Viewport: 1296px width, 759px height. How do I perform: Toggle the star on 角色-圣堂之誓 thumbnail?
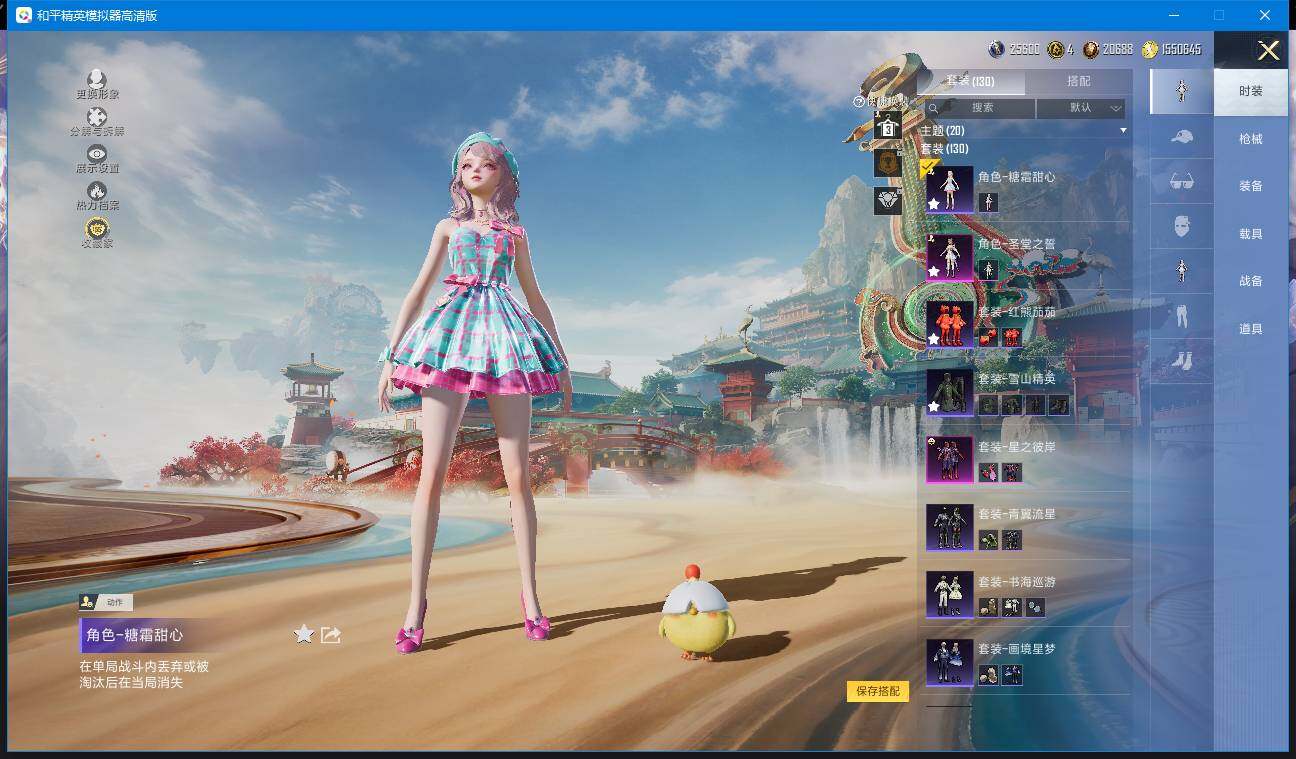point(934,271)
